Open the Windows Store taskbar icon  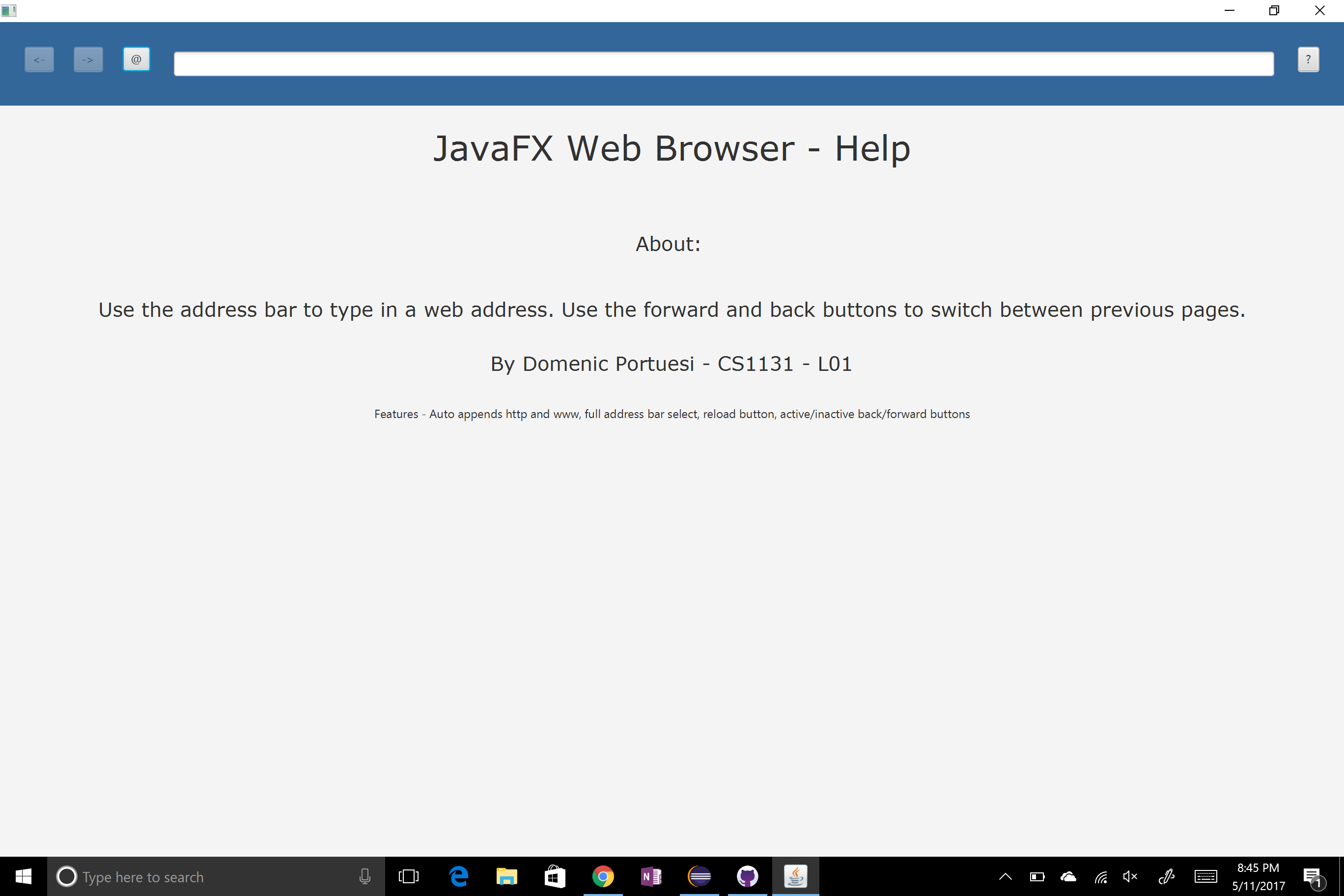(554, 876)
